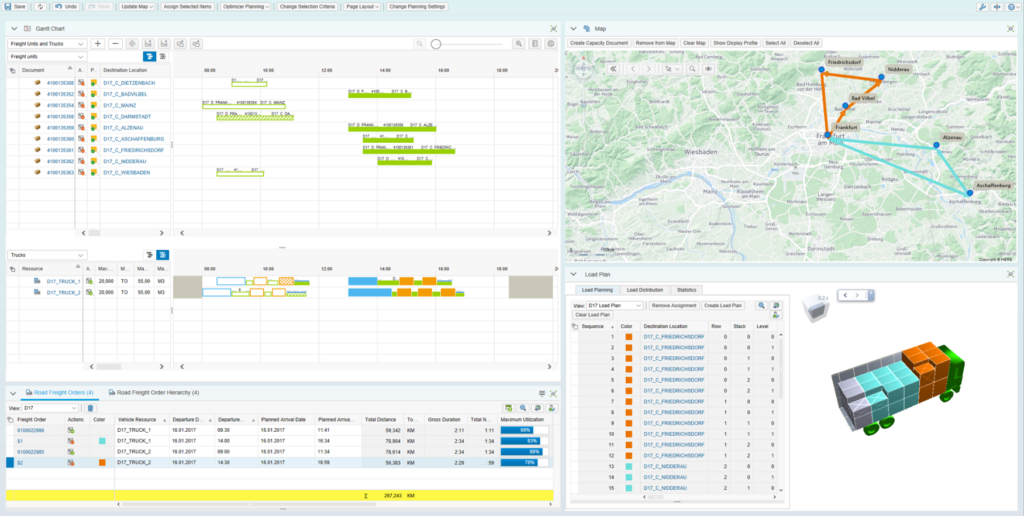The image size is (1024, 516).
Task: Open the 4100135308 document link
Action: [x=61, y=81]
